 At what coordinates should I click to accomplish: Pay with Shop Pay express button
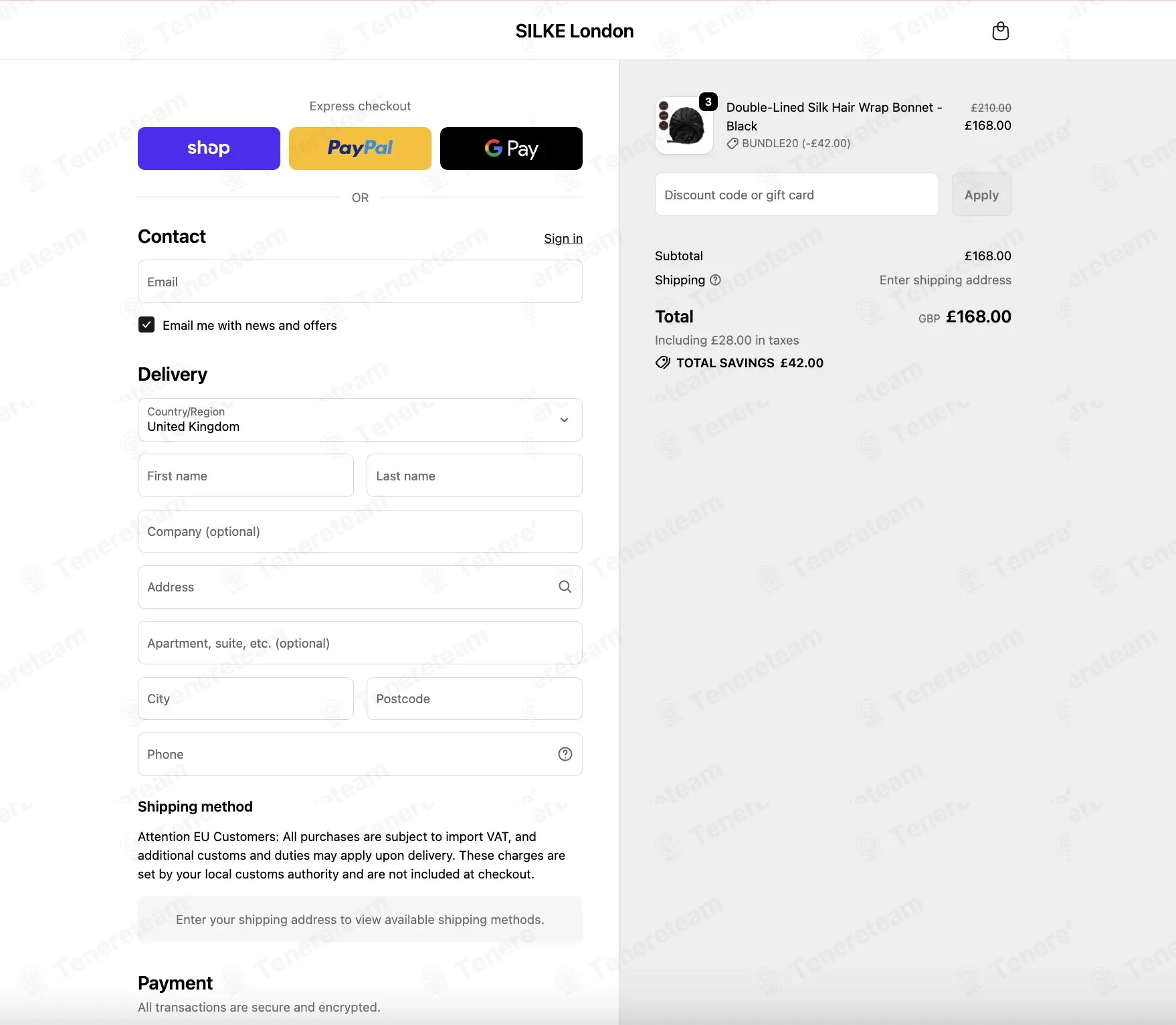[x=209, y=149]
